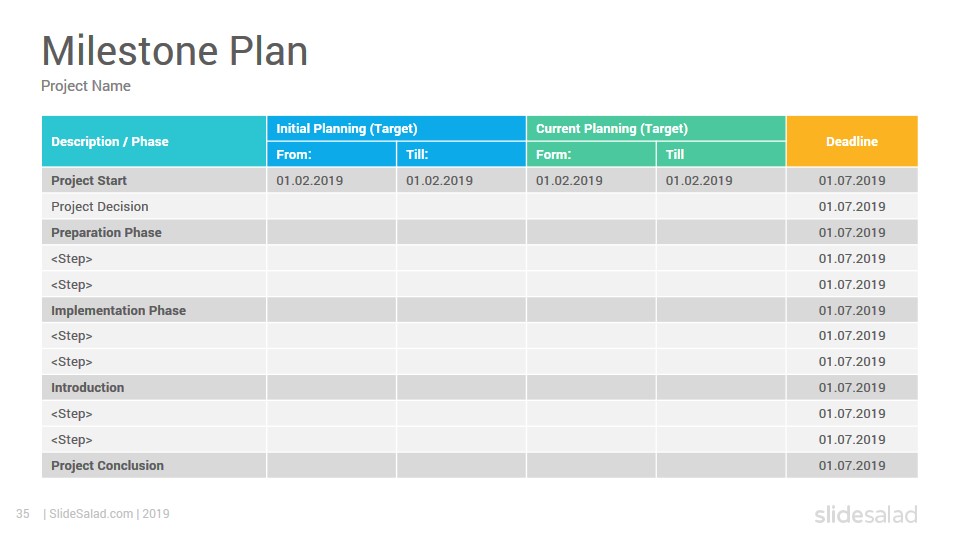Click the Preparation Phase row label

tap(107, 233)
